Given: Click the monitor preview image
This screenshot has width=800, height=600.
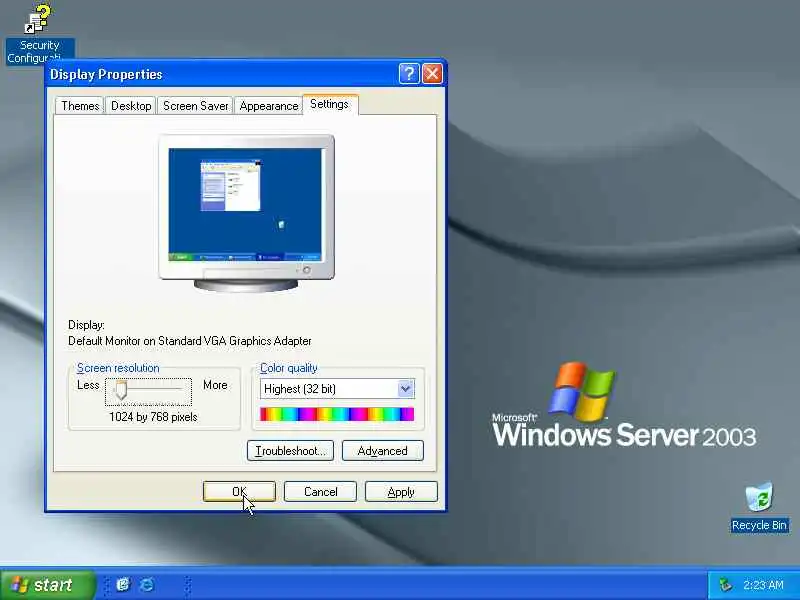Looking at the screenshot, I should click(246, 213).
